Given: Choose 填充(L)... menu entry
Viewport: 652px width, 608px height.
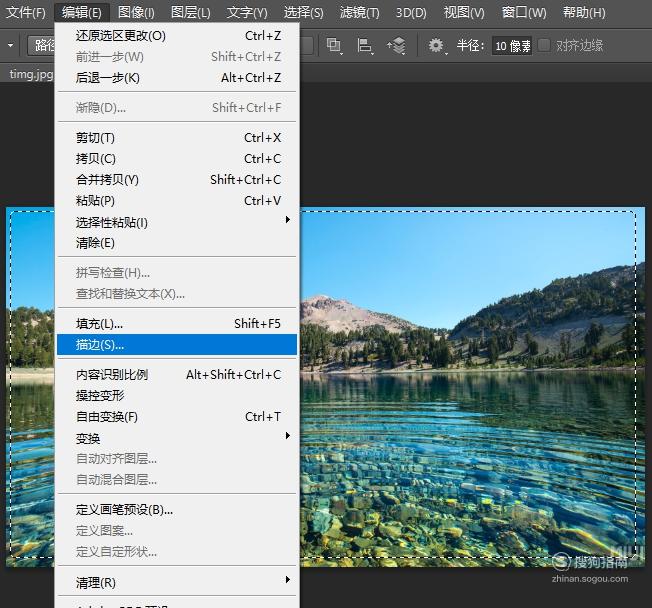Looking at the screenshot, I should pyautogui.click(x=177, y=324).
